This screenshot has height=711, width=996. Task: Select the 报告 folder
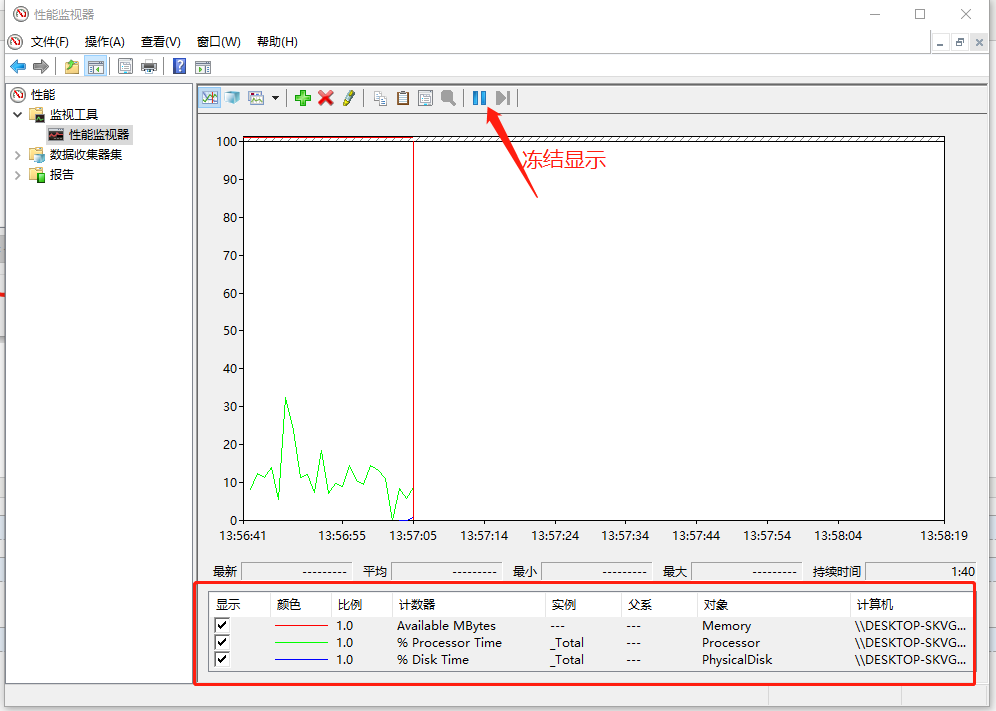[x=62, y=175]
